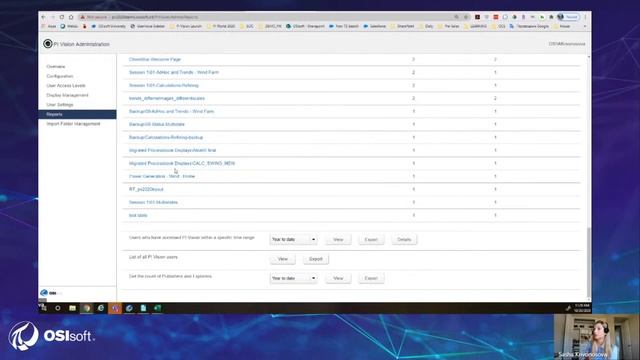Click the page vertical scrollbar thumb
The height and width of the screenshot is (360, 640).
(588, 262)
